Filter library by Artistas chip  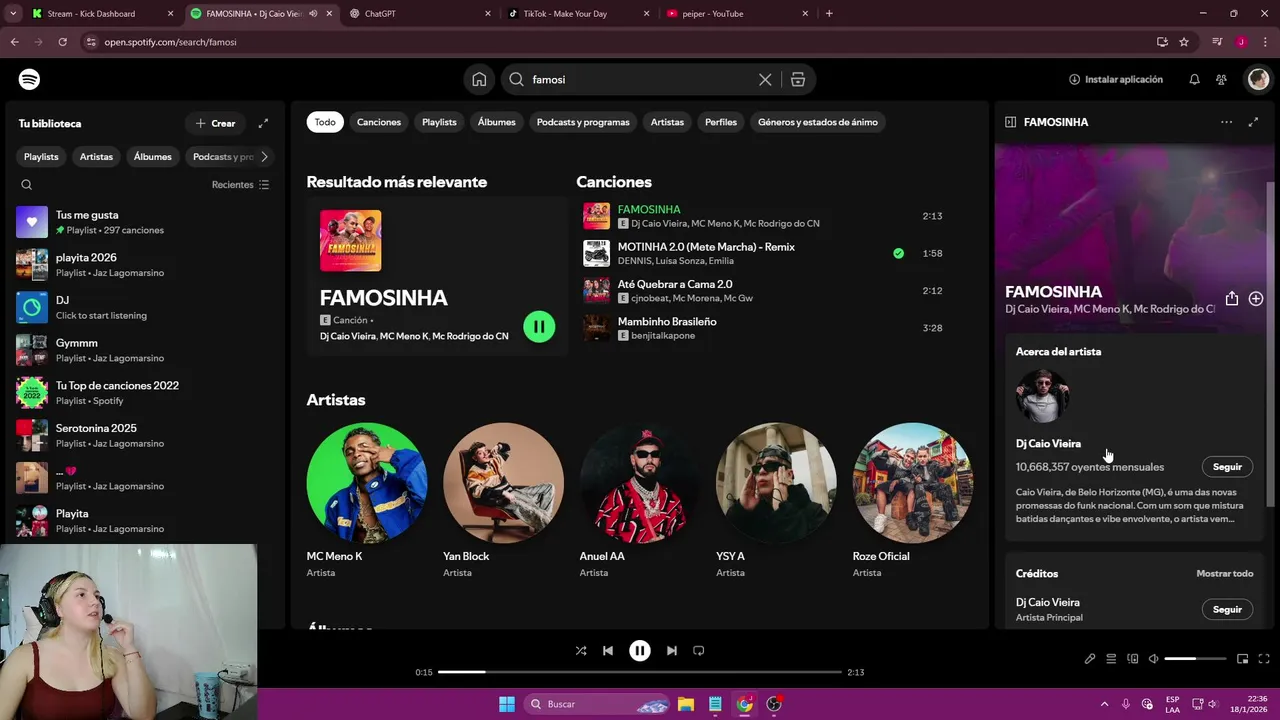coord(96,157)
